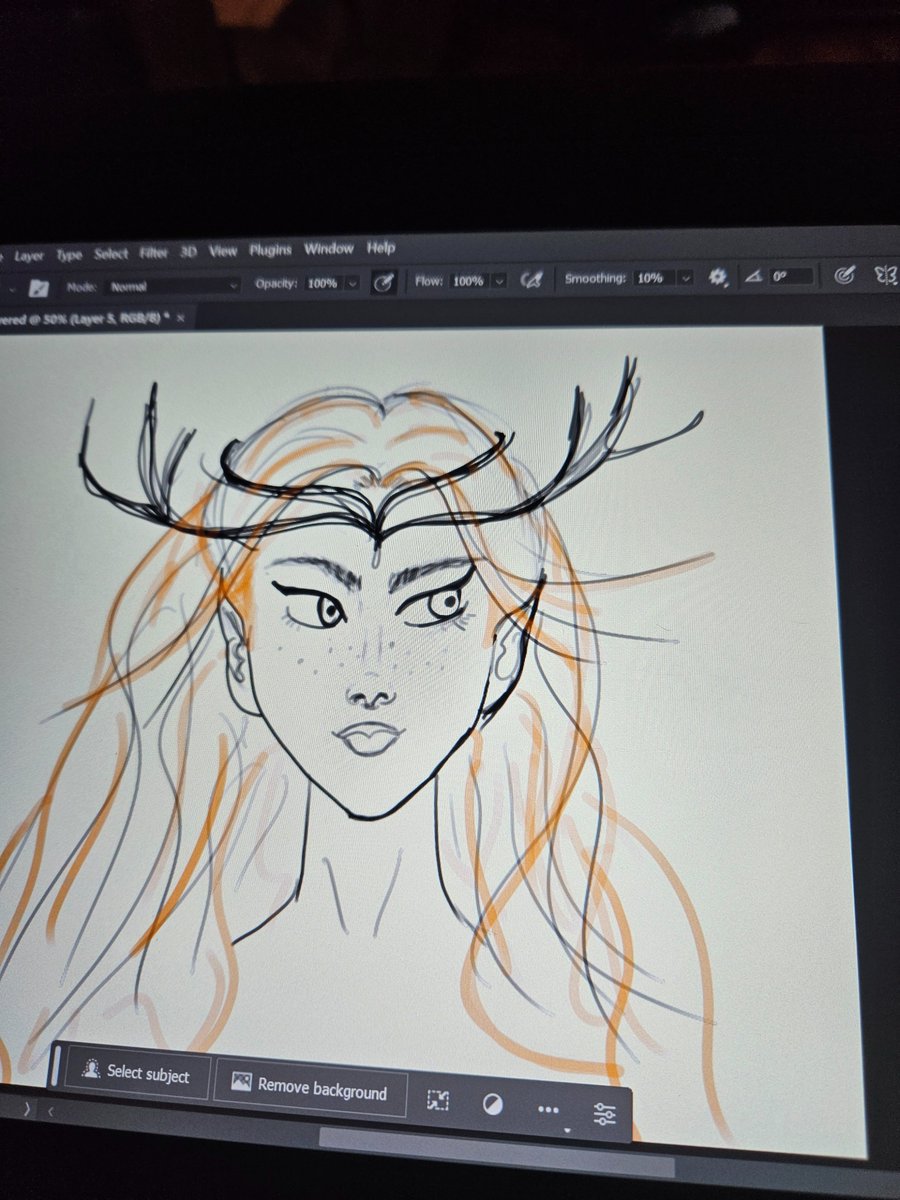This screenshot has width=900, height=1200.
Task: Toggle the brush settings panel icon
Action: coord(39,288)
